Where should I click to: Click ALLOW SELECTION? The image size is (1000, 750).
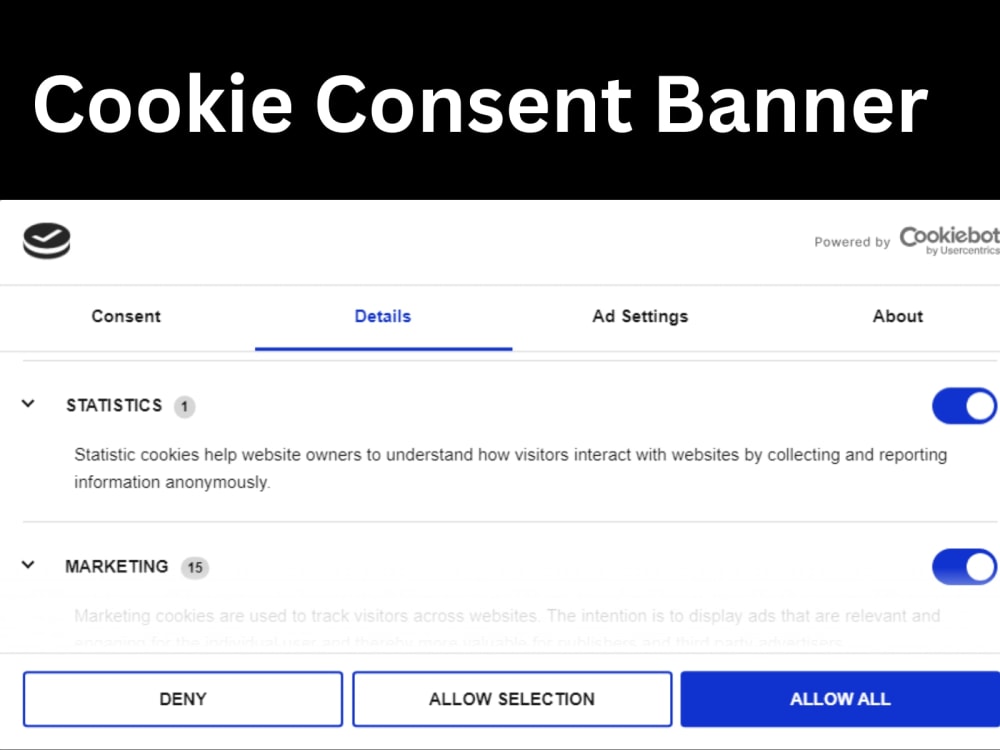(x=511, y=699)
